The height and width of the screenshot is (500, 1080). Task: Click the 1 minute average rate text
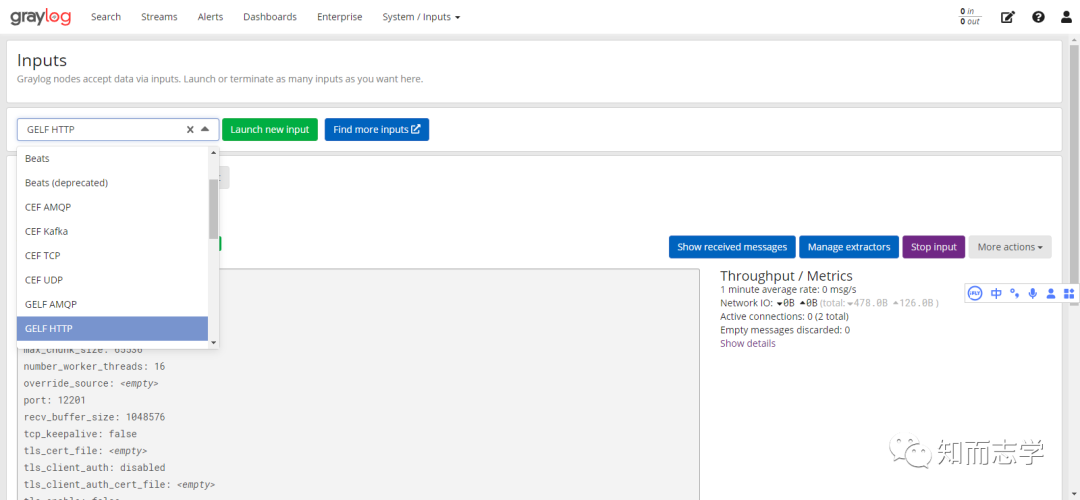pyautogui.click(x=788, y=289)
